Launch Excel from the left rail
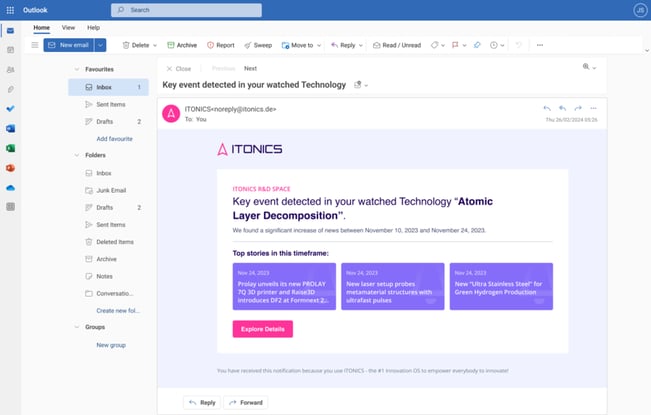The image size is (651, 415). pyautogui.click(x=10, y=148)
